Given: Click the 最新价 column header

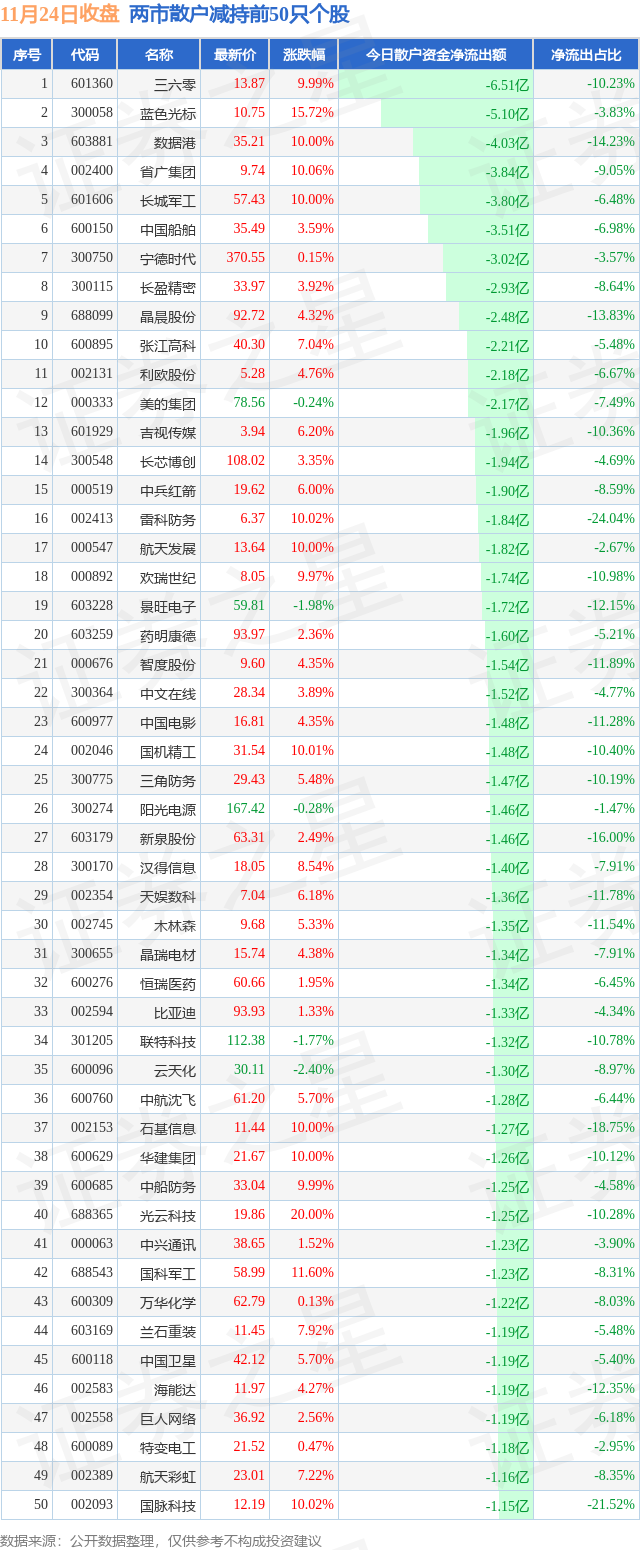Looking at the screenshot, I should click(235, 55).
